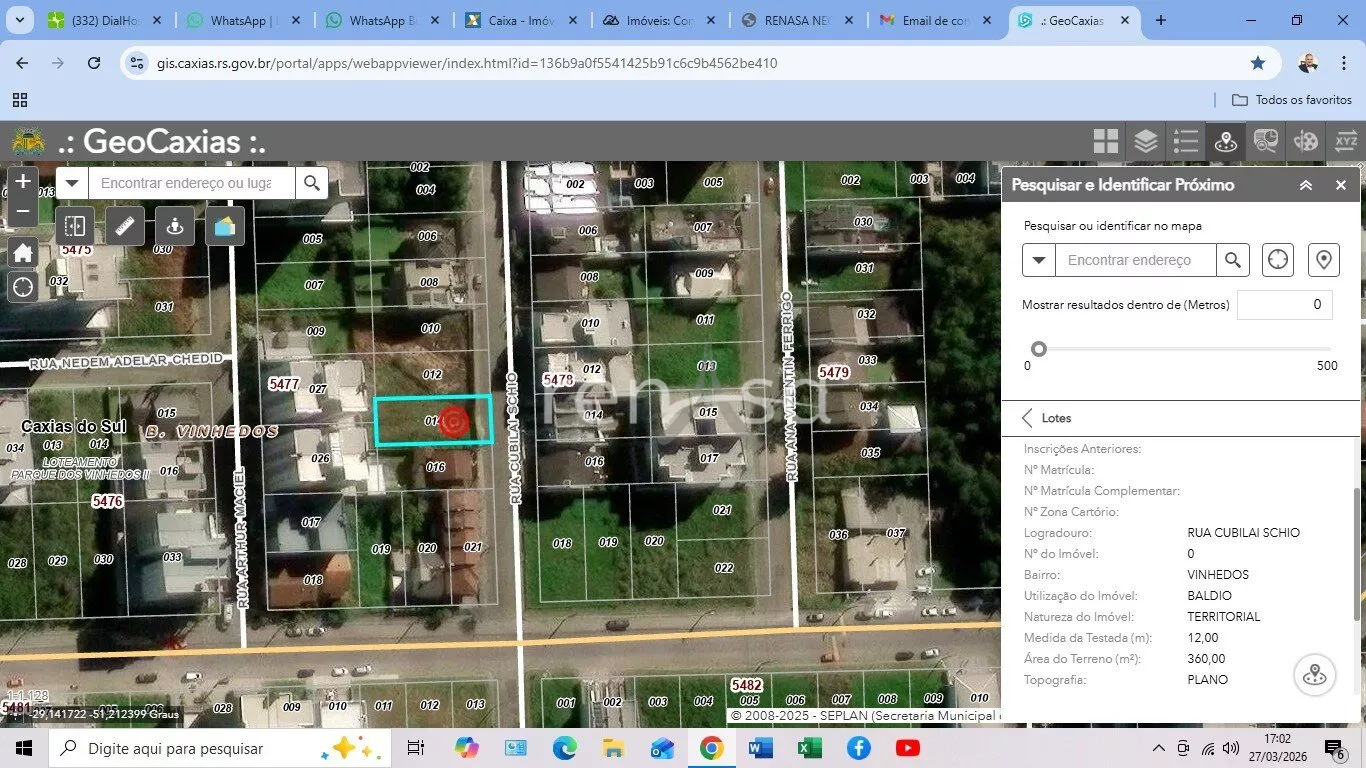1366x768 pixels.
Task: Select the ruler Measurement tool
Action: [125, 227]
